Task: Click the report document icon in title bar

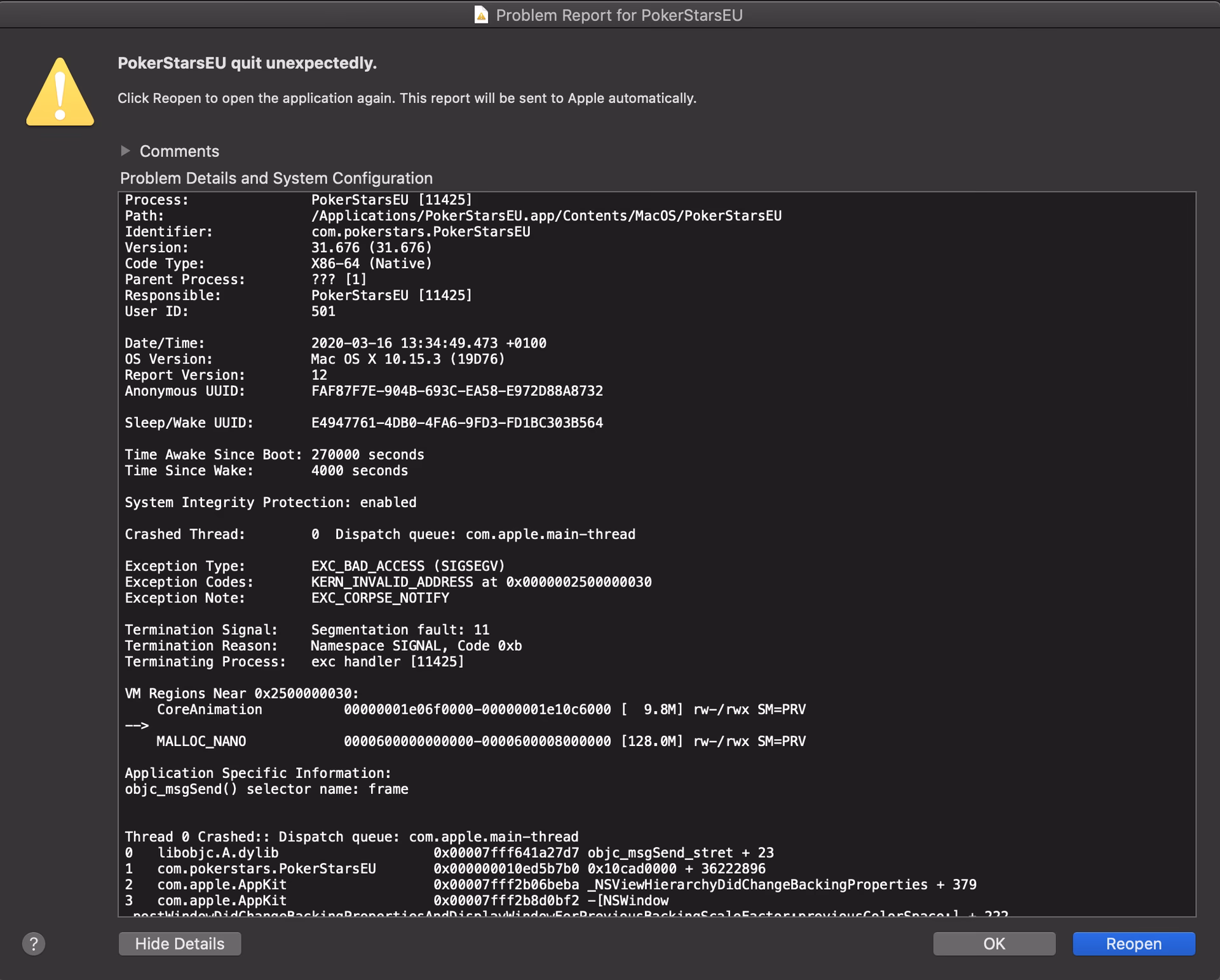Action: pos(481,15)
